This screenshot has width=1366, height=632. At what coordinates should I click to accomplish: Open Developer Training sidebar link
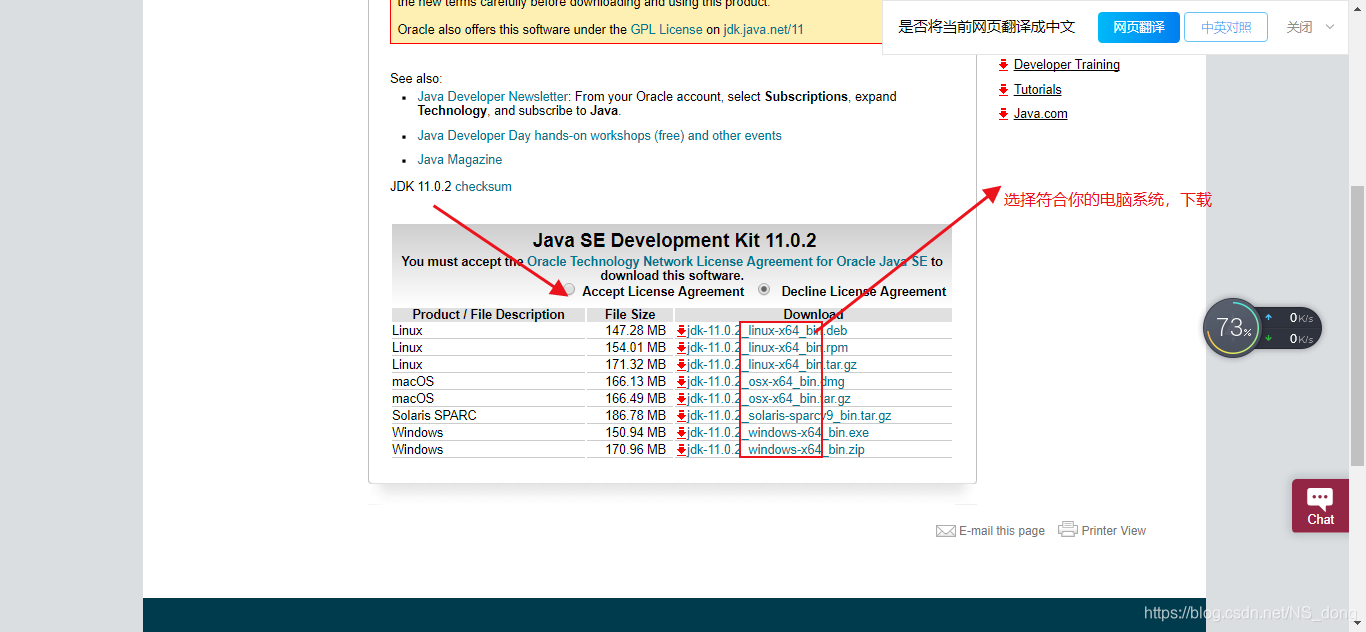pos(1067,65)
